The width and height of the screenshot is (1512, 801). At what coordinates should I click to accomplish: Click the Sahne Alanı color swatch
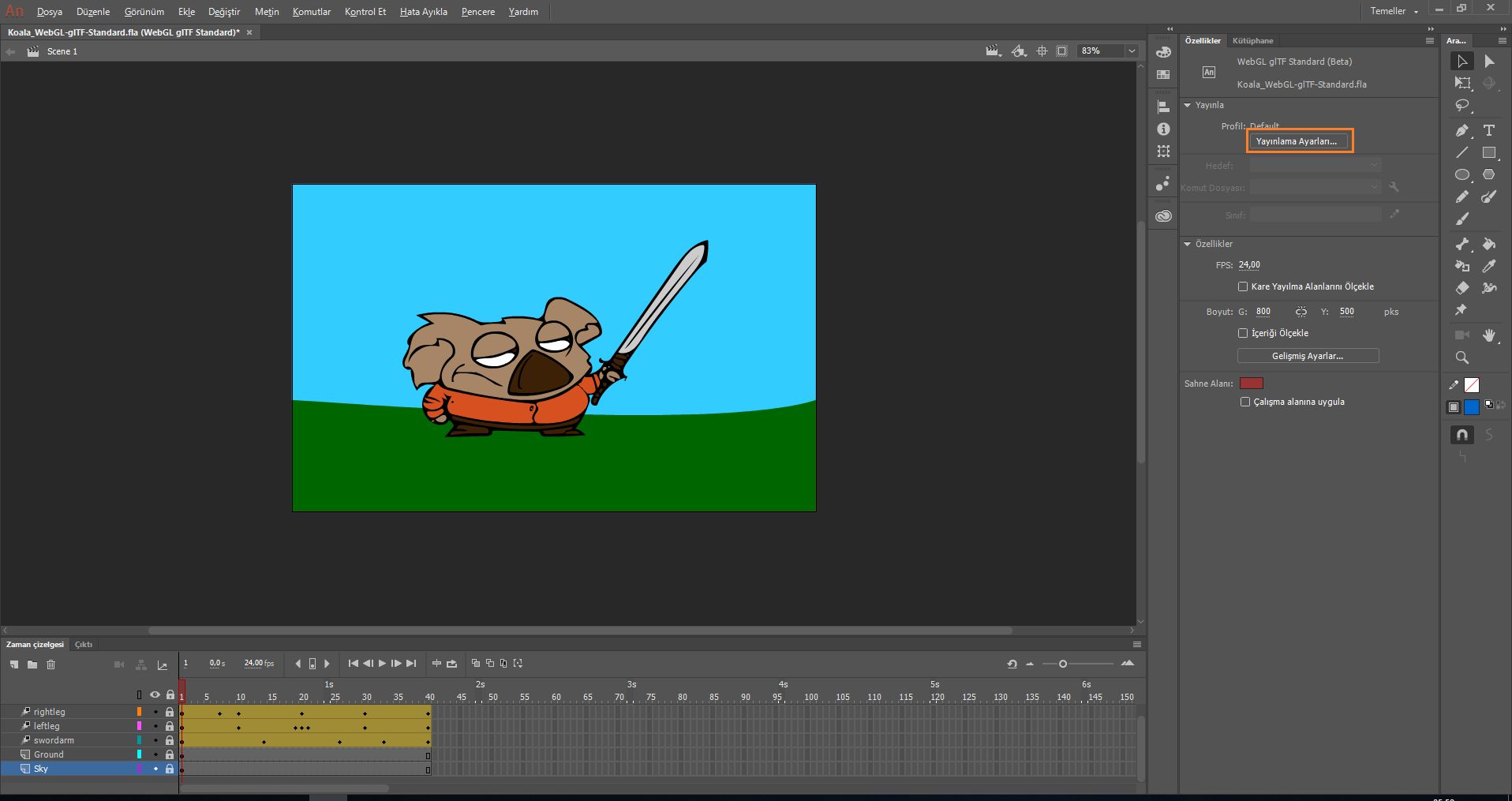click(1251, 384)
